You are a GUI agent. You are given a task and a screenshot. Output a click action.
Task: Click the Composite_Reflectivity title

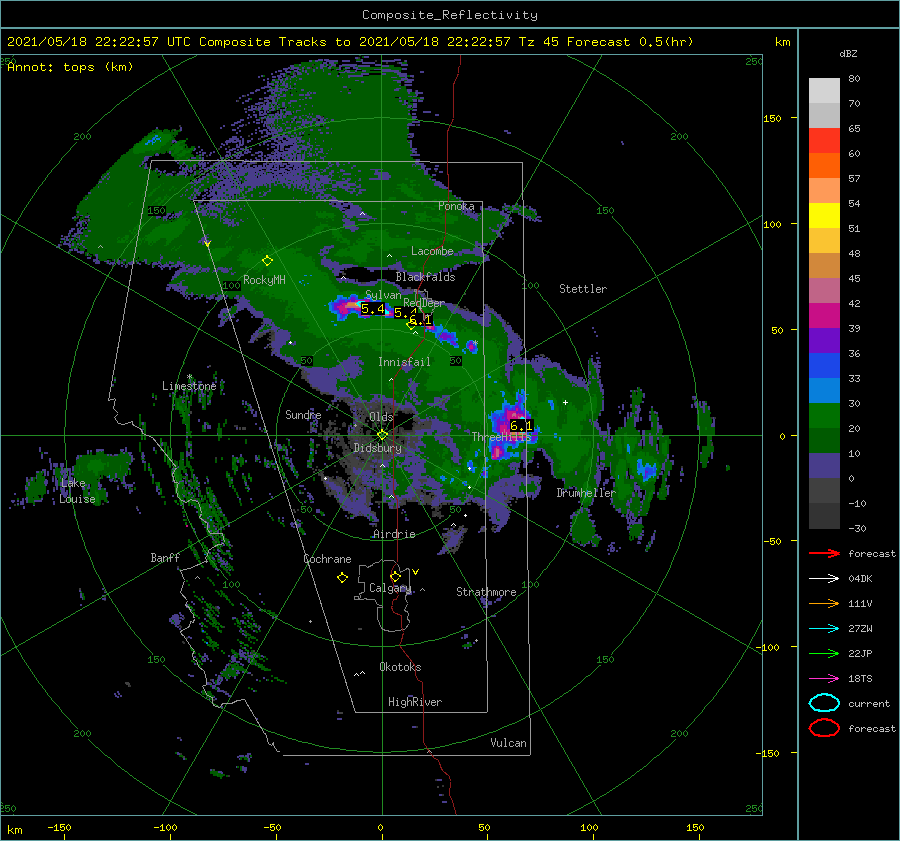click(450, 15)
